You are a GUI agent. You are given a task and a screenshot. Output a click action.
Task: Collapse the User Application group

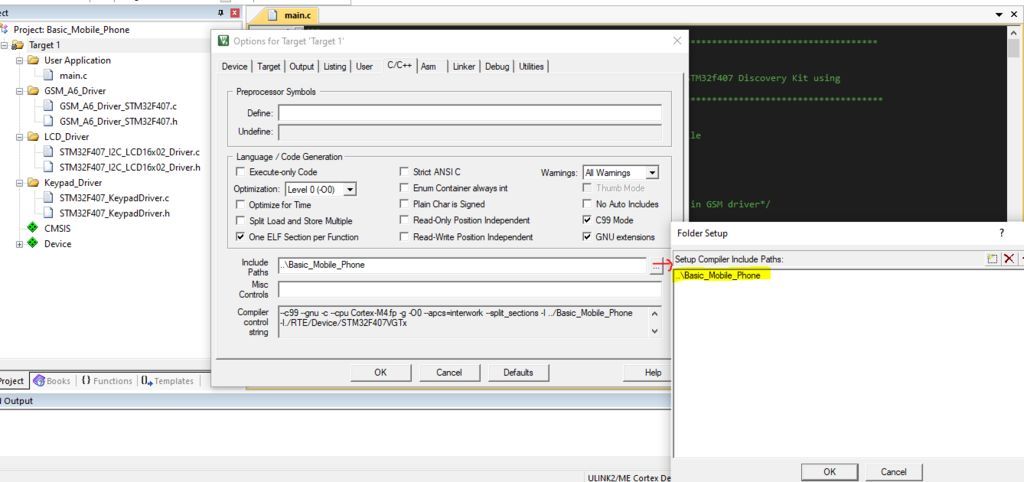(x=19, y=60)
